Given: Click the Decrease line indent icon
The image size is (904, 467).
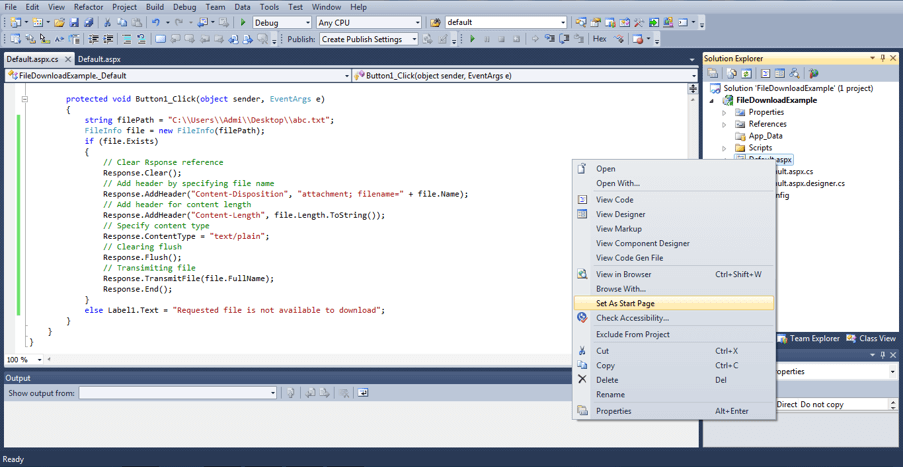Looking at the screenshot, I should tap(93, 39).
